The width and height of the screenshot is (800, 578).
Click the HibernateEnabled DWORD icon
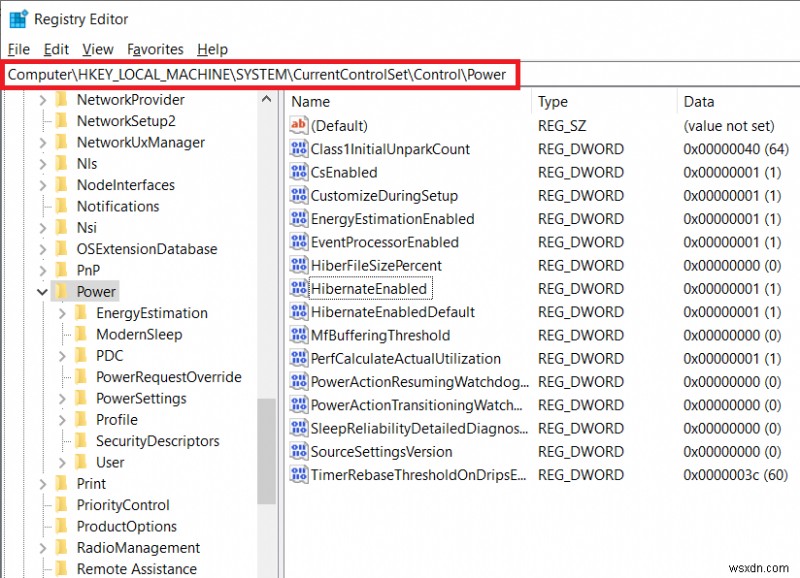298,288
